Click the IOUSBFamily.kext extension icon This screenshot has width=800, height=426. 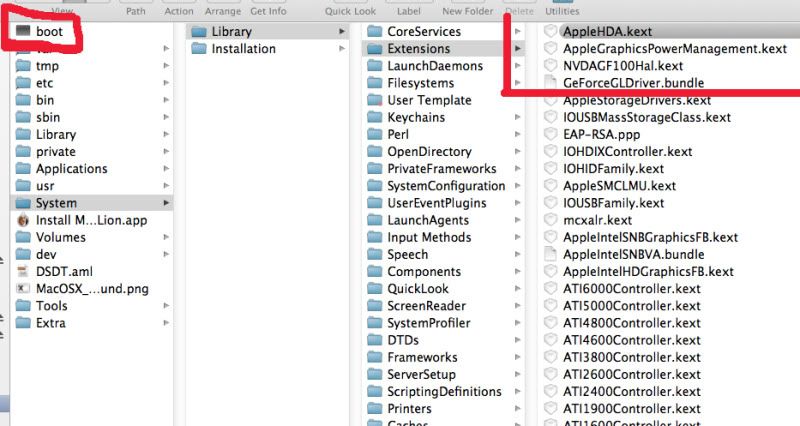[551, 203]
